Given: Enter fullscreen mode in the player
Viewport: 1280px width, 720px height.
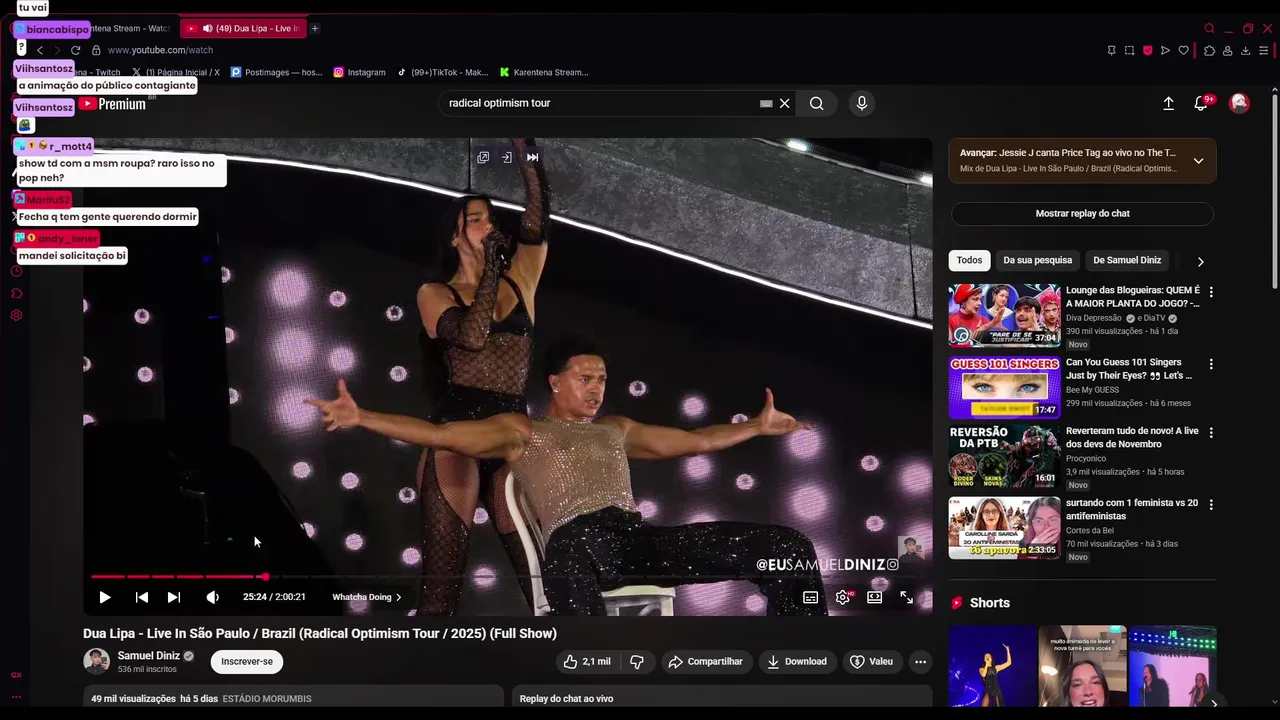Looking at the screenshot, I should 906,597.
